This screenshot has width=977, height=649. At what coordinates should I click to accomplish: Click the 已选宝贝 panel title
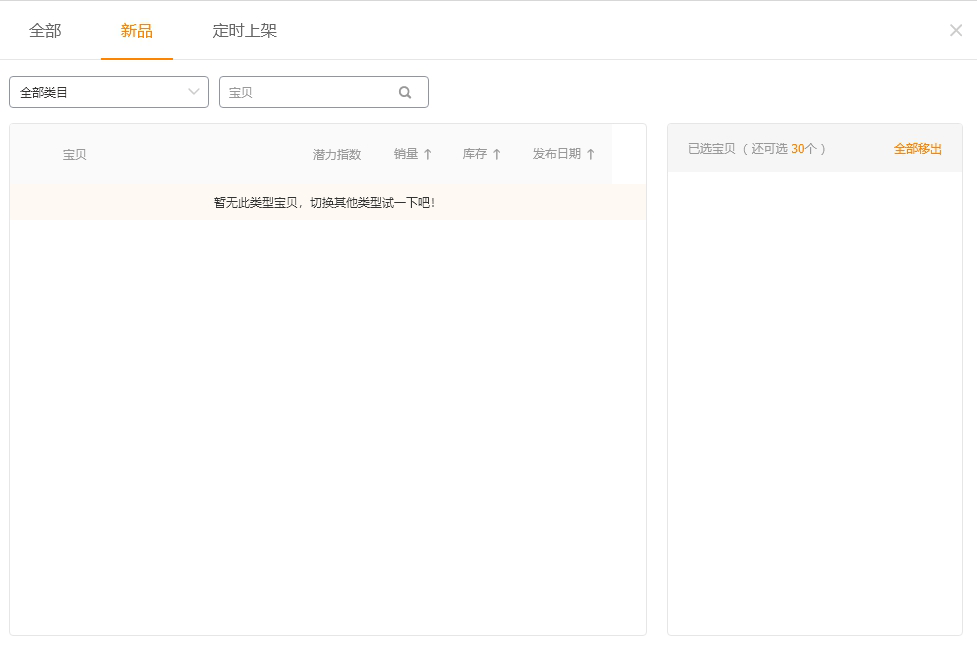pyautogui.click(x=712, y=149)
